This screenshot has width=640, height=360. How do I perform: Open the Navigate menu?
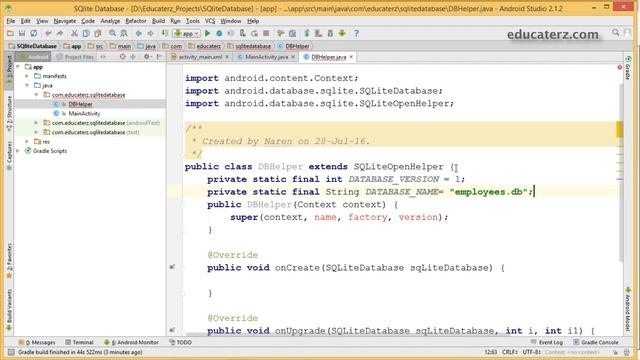[x=64, y=21]
